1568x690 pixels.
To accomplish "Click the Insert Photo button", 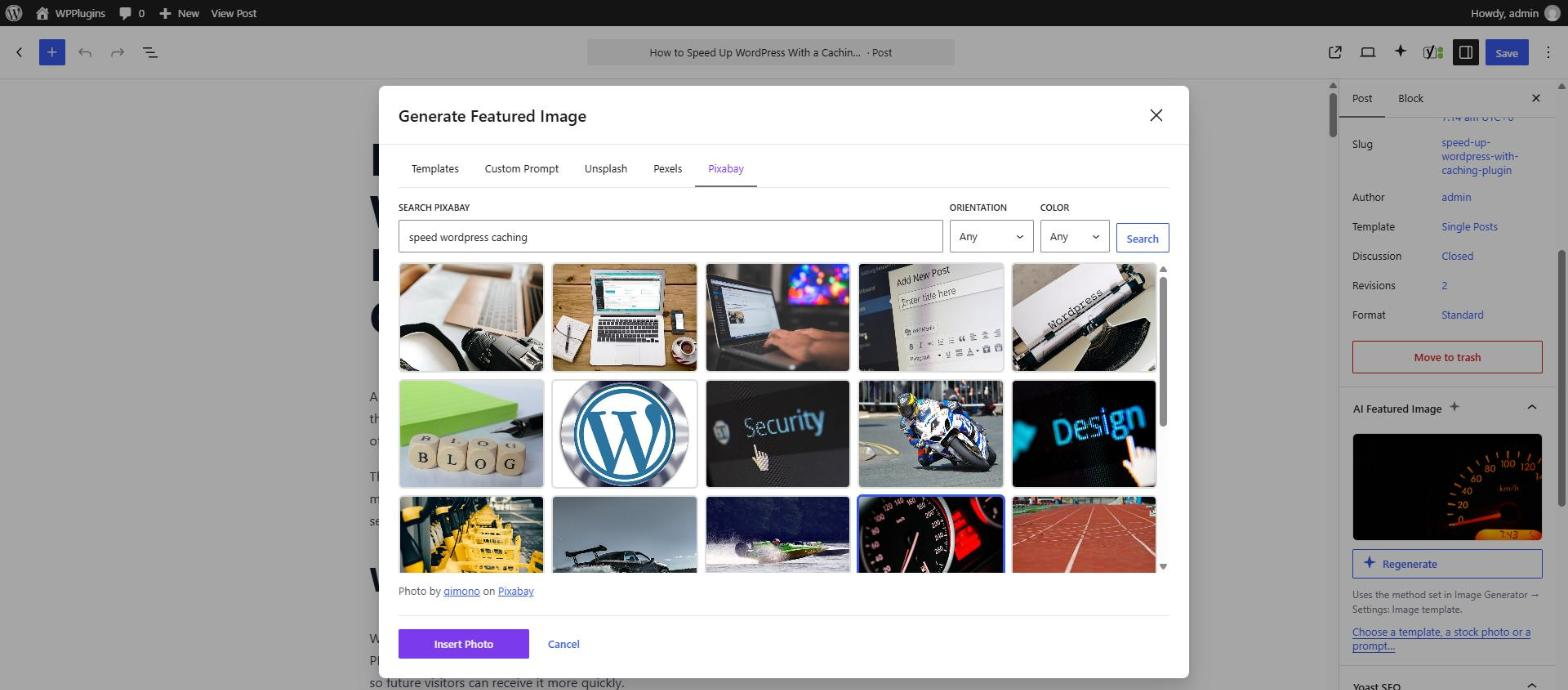I will 463,644.
